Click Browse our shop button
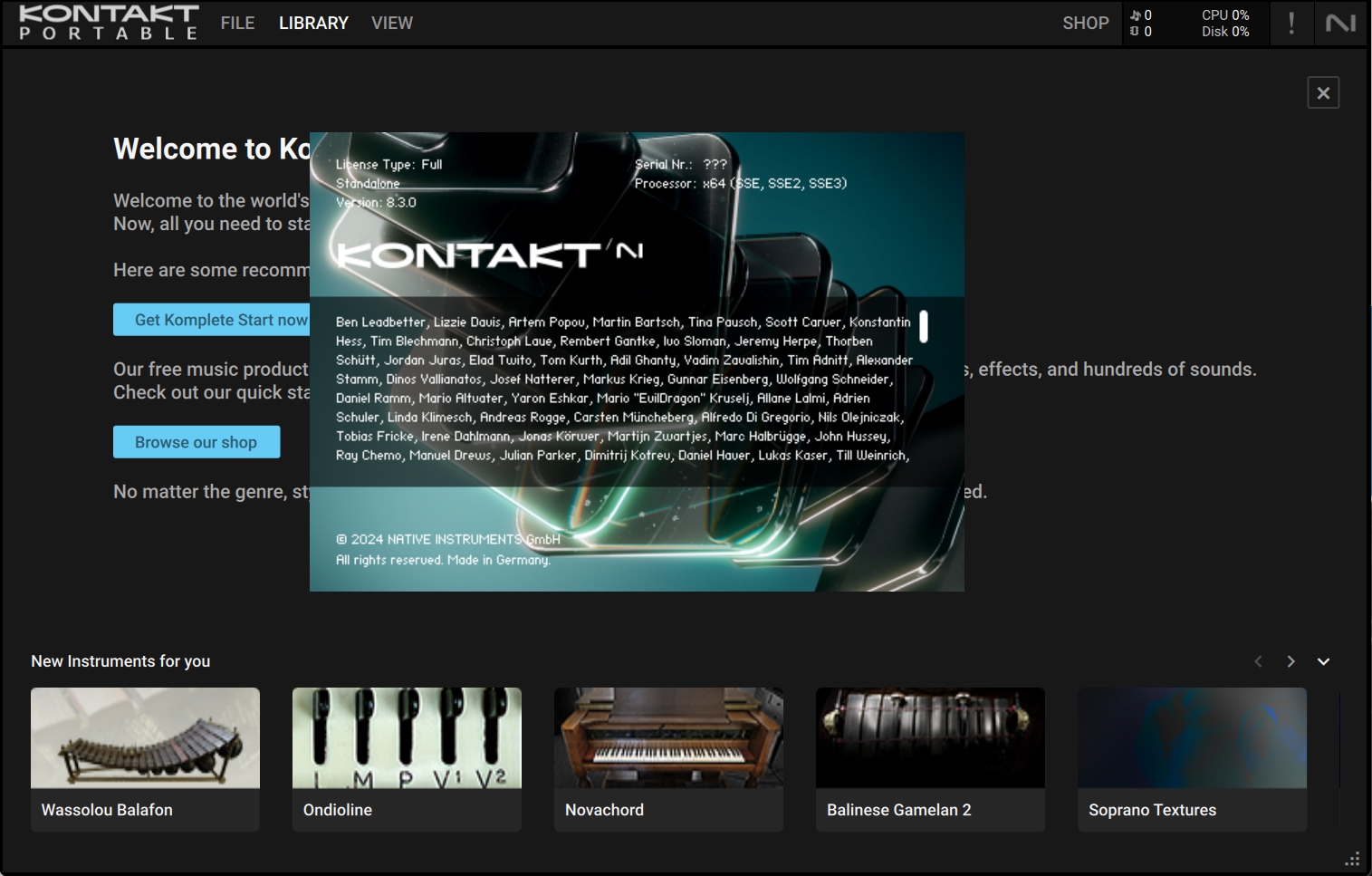 coord(197,442)
